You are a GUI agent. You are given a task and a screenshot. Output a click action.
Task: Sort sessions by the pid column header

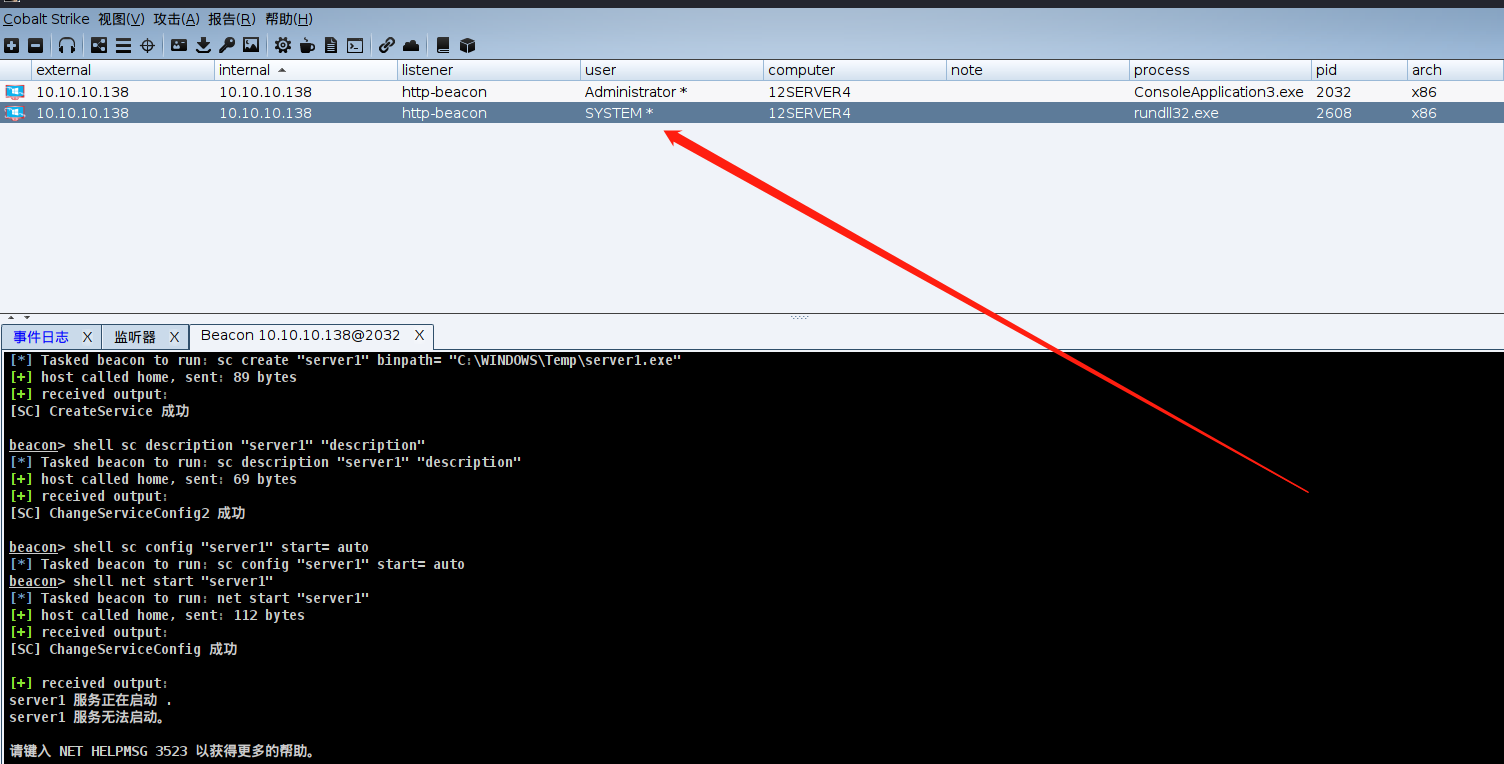(x=1359, y=70)
